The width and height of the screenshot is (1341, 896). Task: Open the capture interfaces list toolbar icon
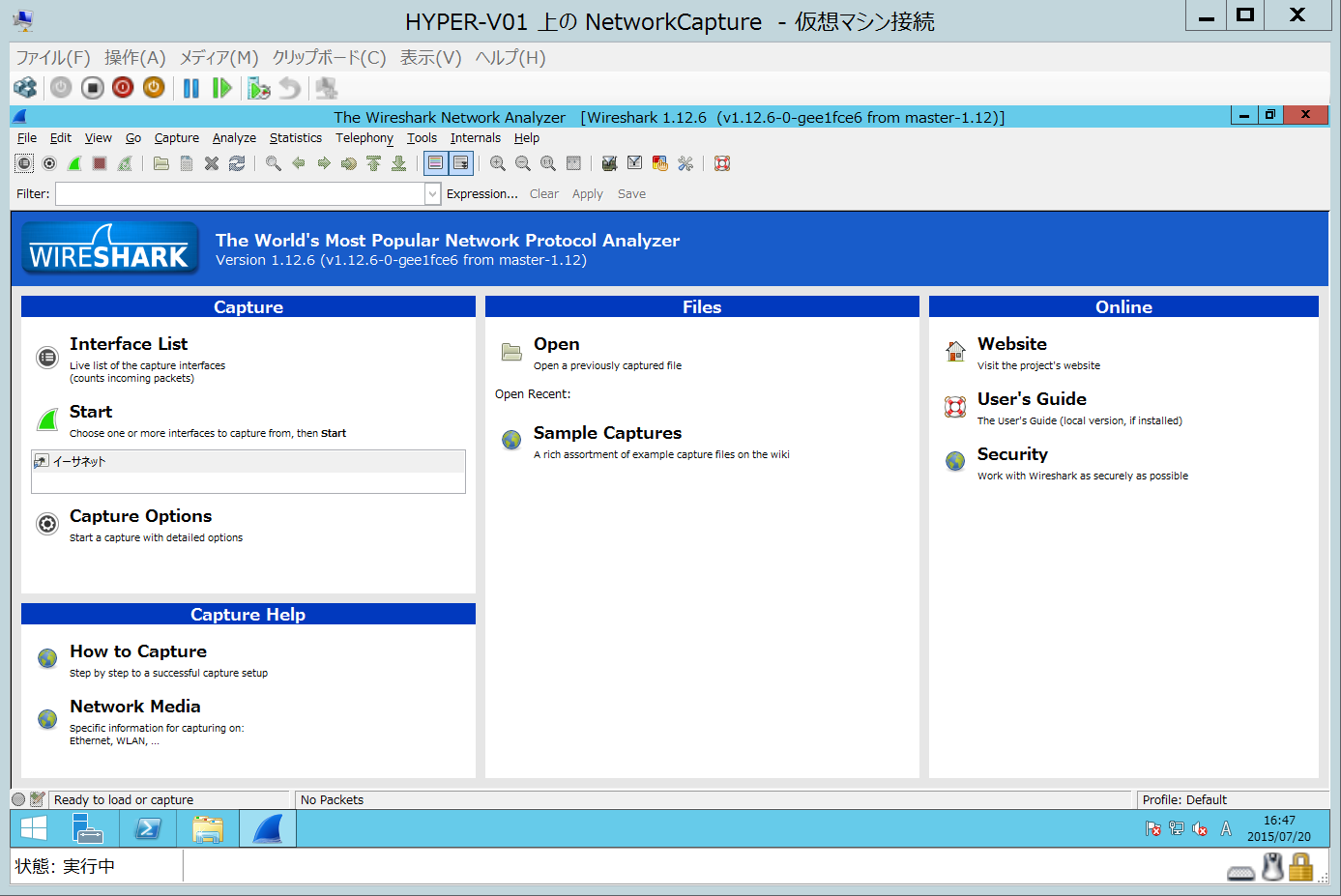(x=24, y=163)
